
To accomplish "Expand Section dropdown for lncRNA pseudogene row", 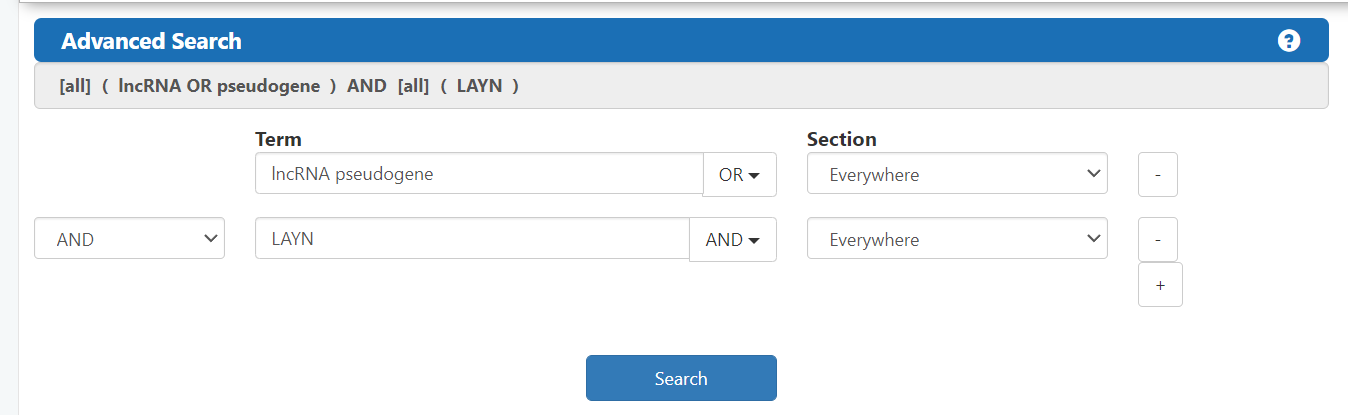I will tap(956, 175).
